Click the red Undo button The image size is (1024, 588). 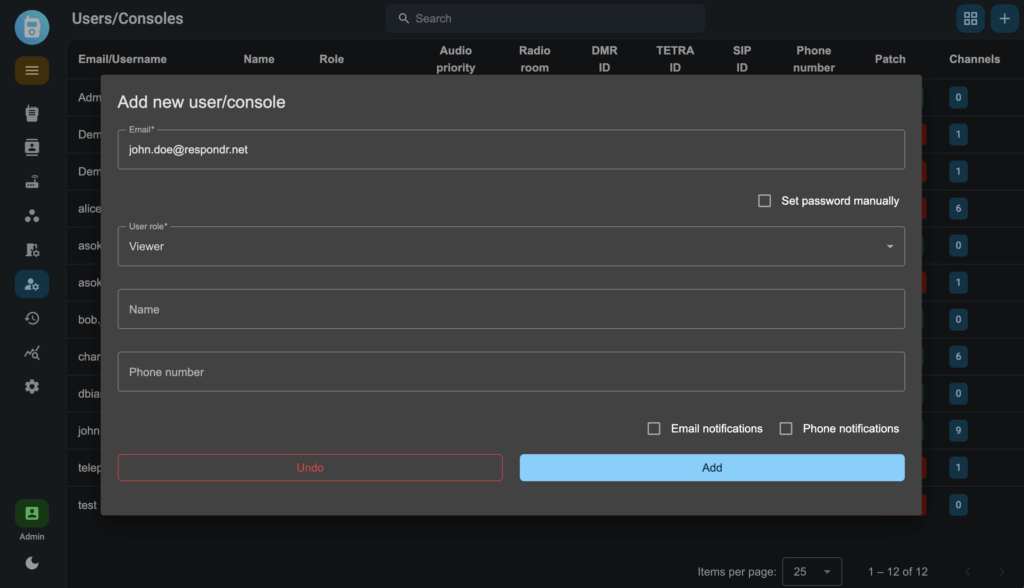310,468
